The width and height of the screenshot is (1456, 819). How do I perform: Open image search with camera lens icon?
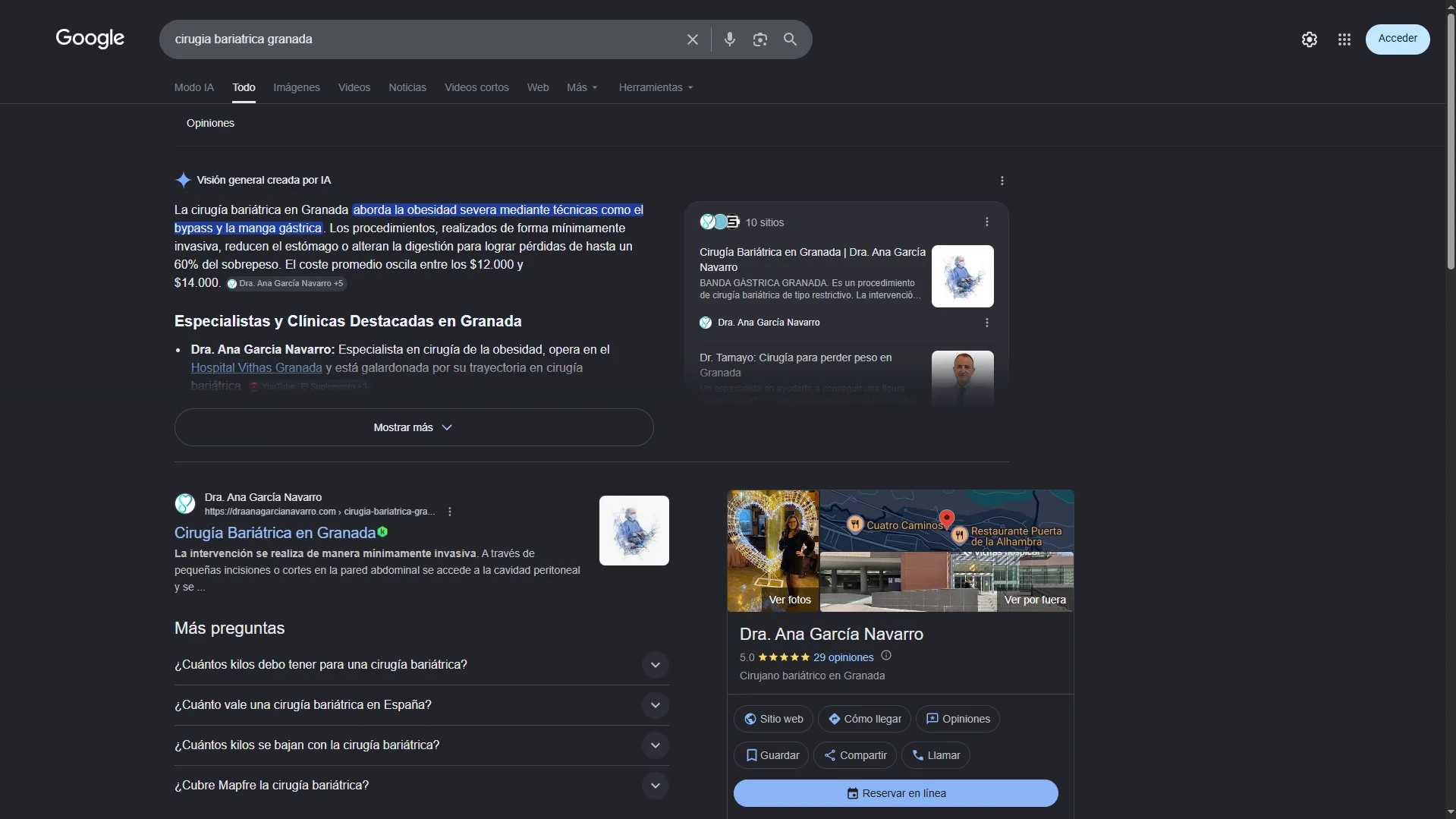coord(759,39)
